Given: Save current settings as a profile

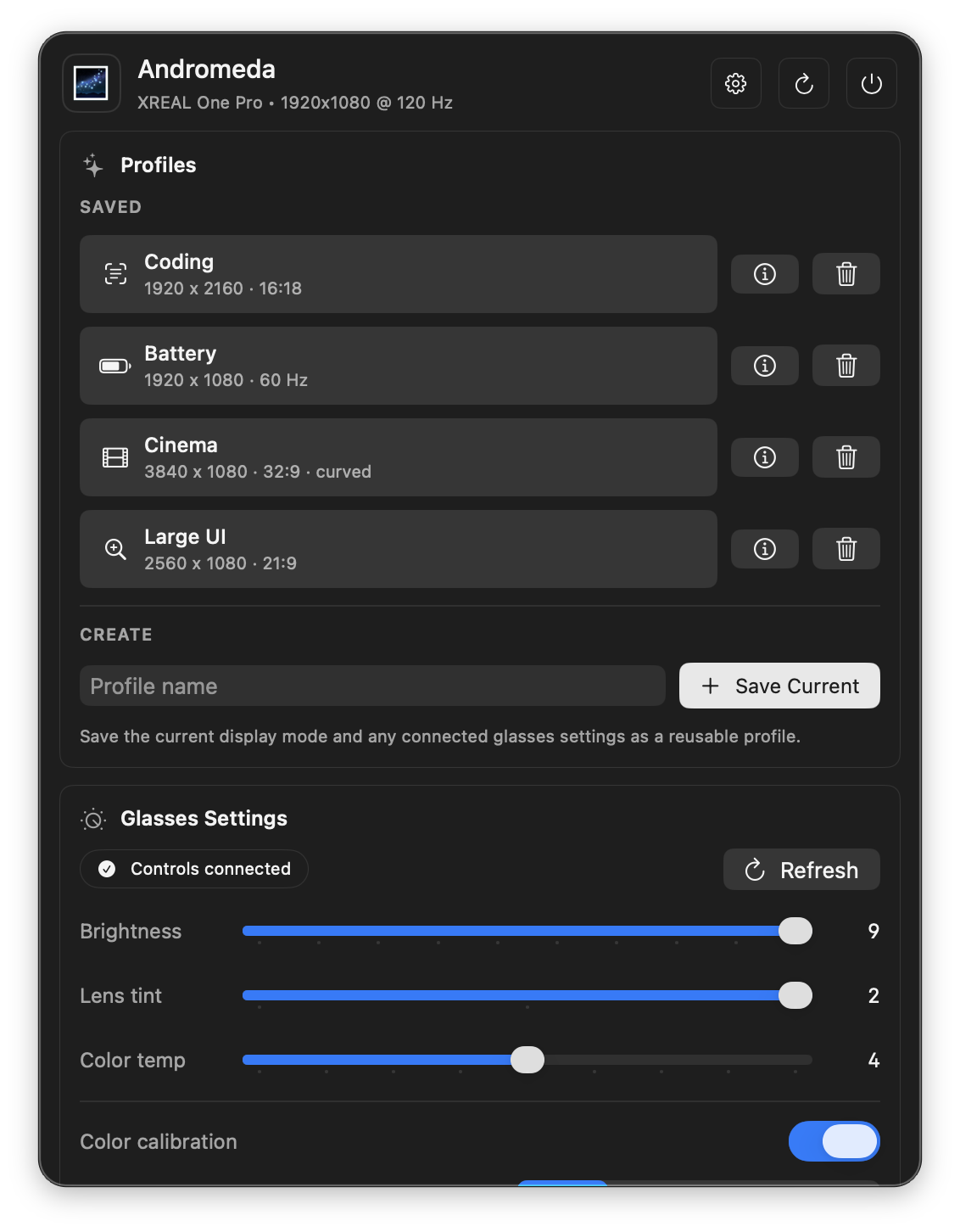Looking at the screenshot, I should 779,686.
